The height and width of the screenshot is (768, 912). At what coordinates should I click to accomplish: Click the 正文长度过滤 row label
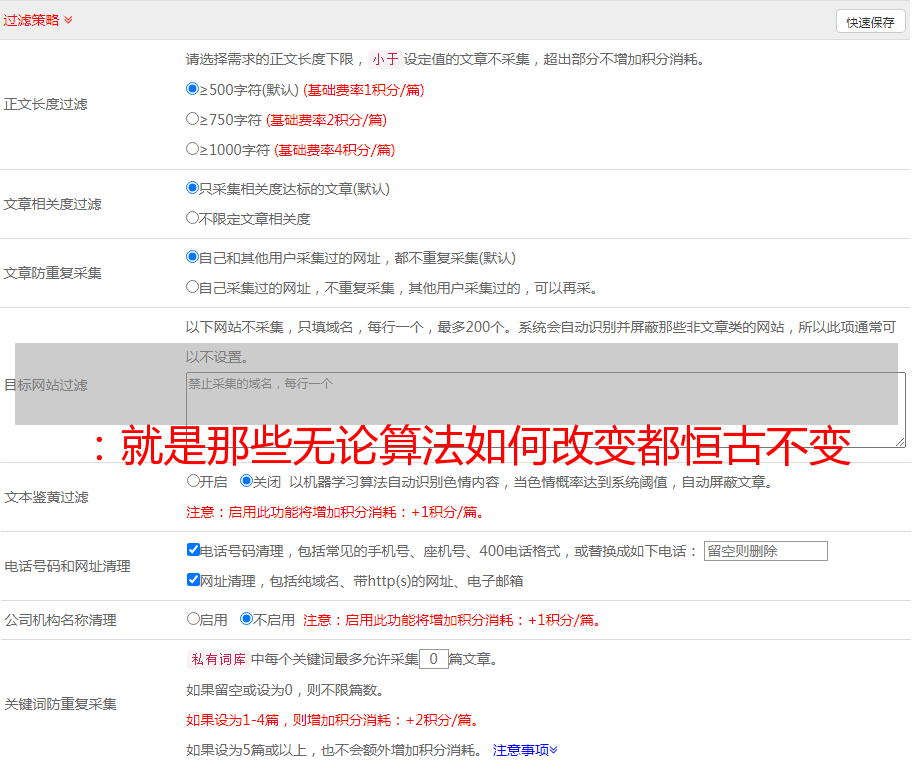point(45,105)
